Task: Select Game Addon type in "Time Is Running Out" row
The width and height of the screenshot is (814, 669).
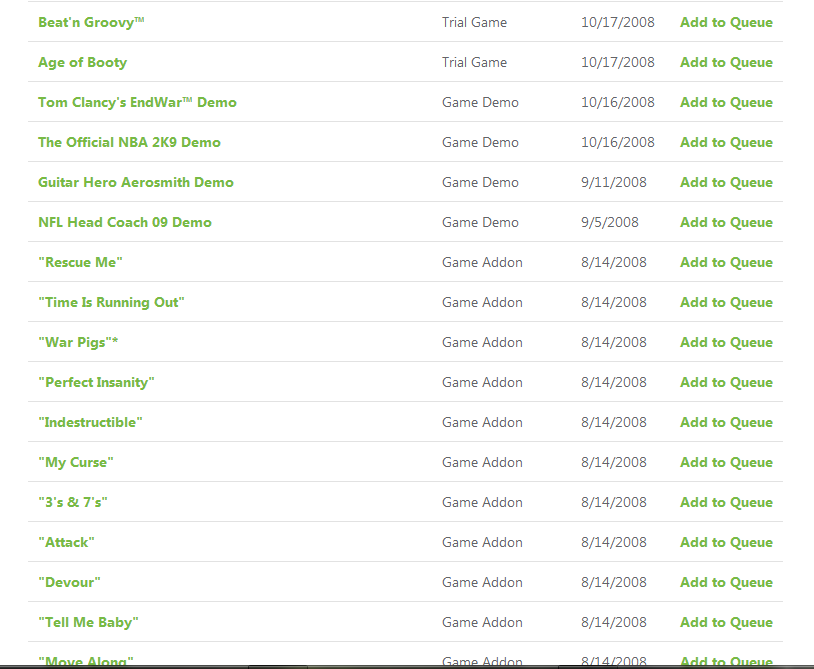Action: tap(482, 302)
